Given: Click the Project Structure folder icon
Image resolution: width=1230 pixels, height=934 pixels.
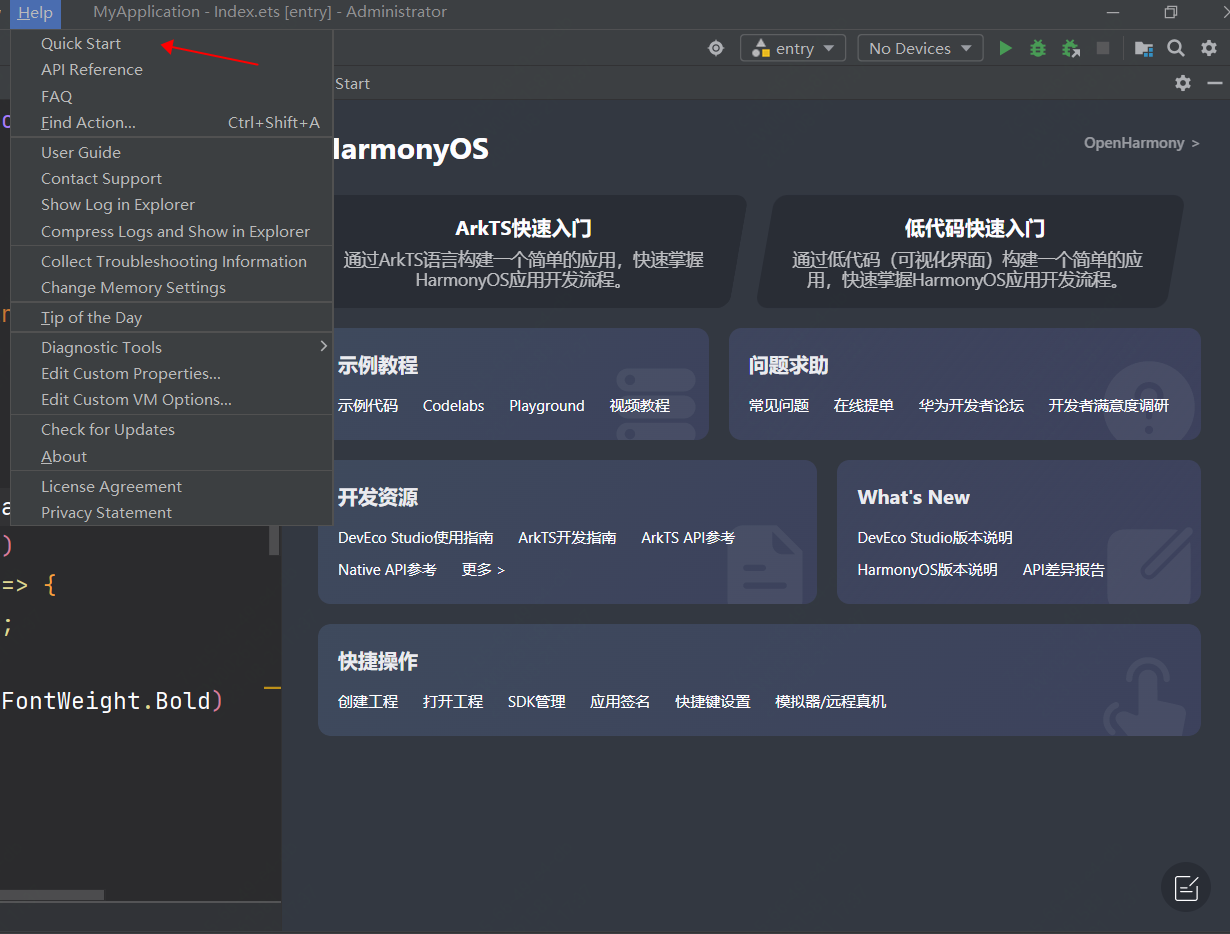Looking at the screenshot, I should (1143, 48).
